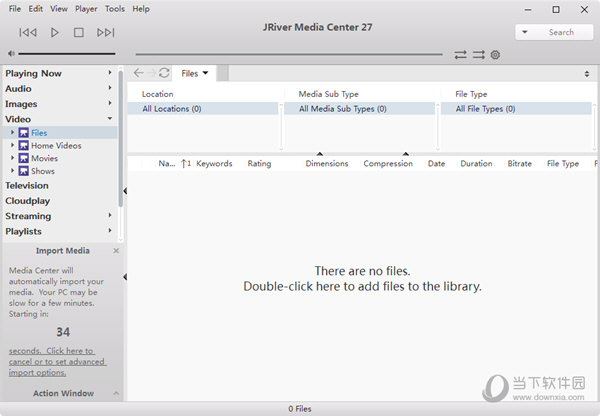This screenshot has height=416, width=600.
Task: Sort by the Rating column
Action: (x=259, y=164)
